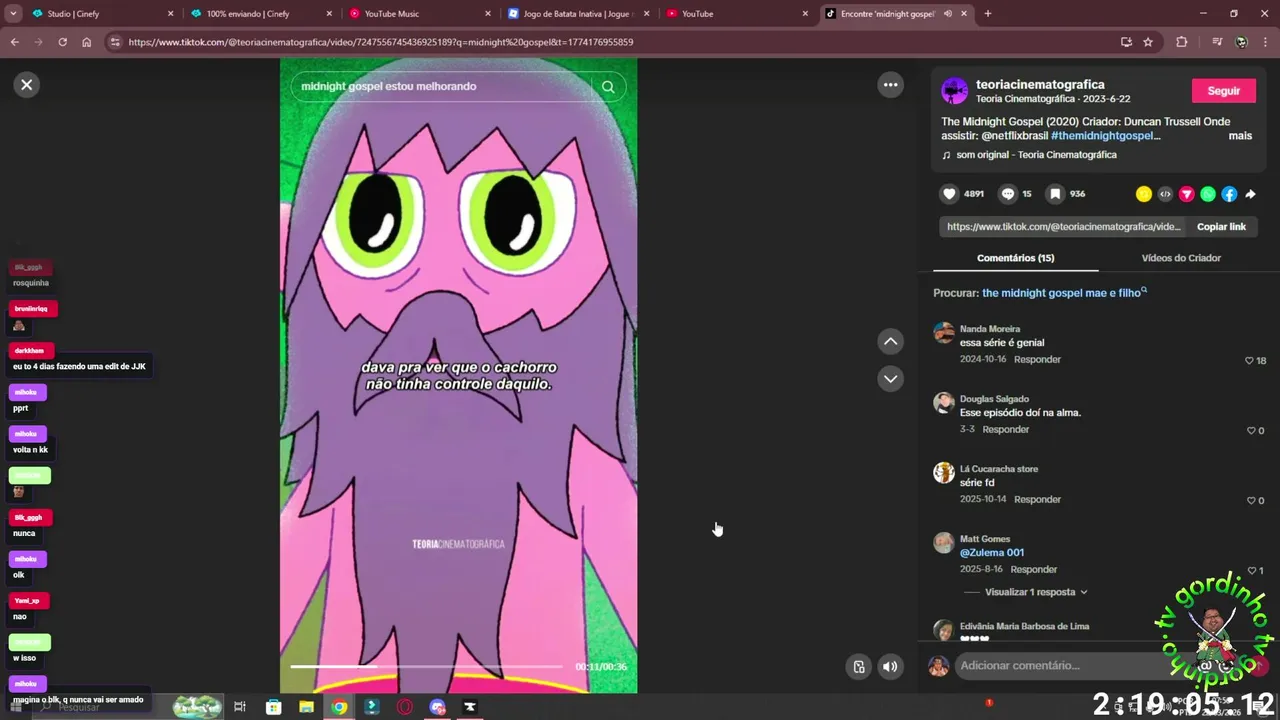The height and width of the screenshot is (720, 1280).
Task: Click the search magnifier in the video search bar
Action: click(x=608, y=86)
